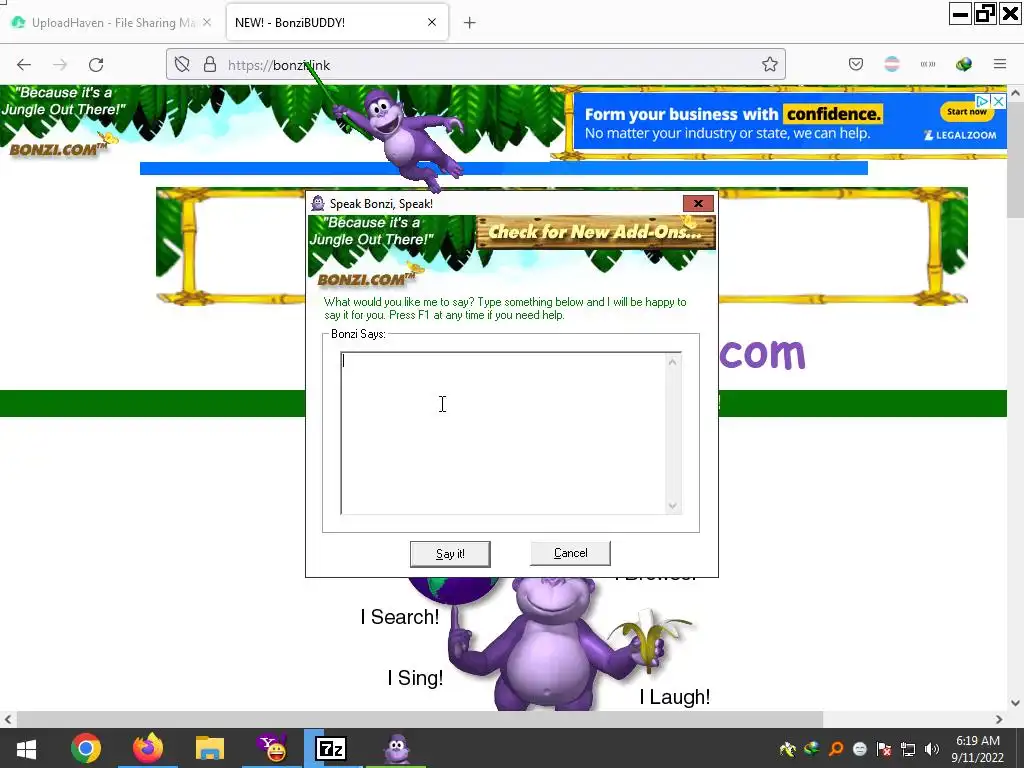The height and width of the screenshot is (768, 1024).
Task: Open Yahoo Messenger taskbar icon
Action: (272, 748)
